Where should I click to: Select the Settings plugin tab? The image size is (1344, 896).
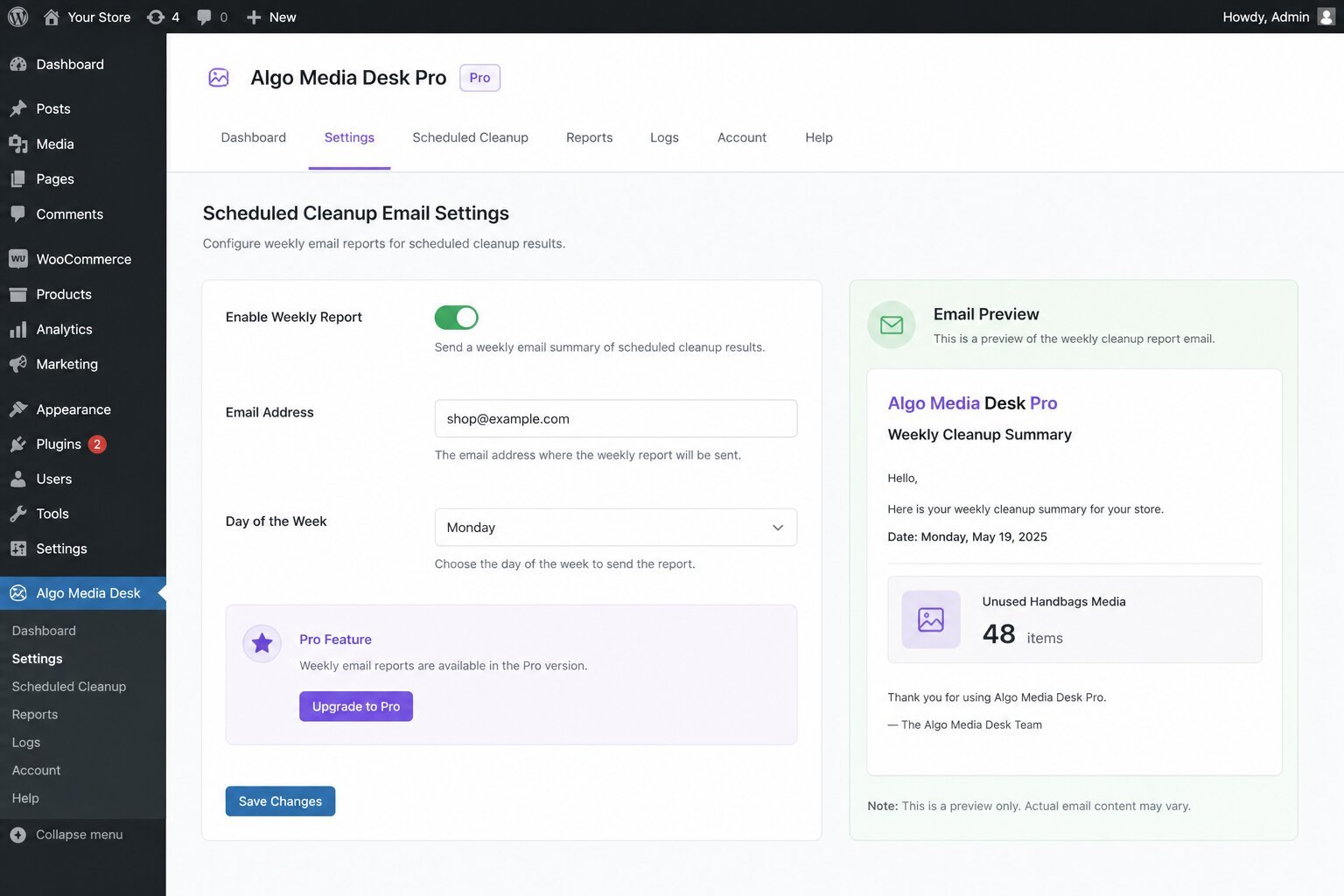click(x=349, y=137)
